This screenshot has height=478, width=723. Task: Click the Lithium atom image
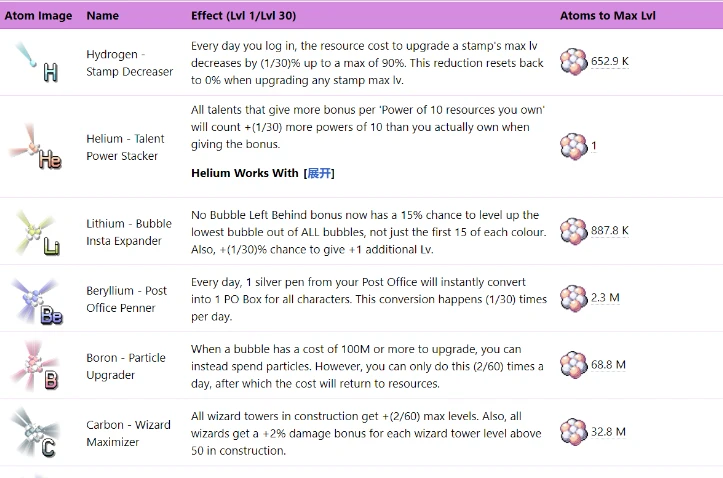pyautogui.click(x=38, y=232)
